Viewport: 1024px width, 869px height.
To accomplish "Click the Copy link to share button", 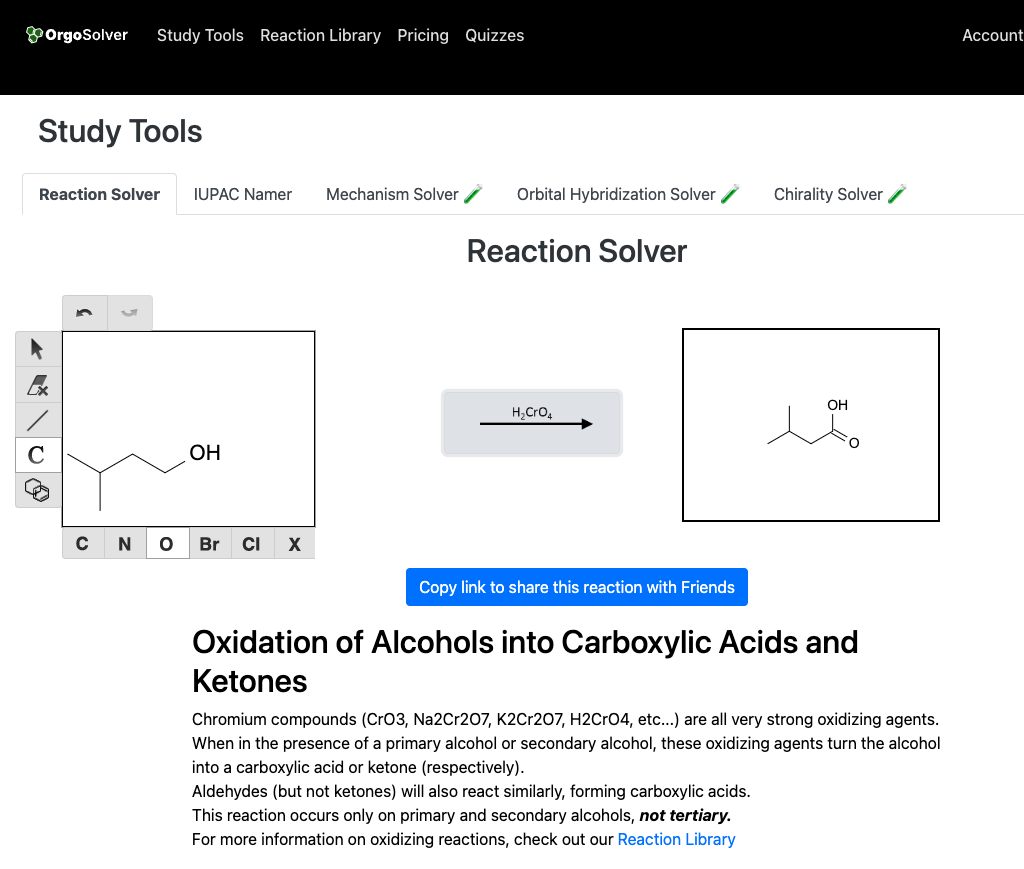I will click(x=576, y=587).
